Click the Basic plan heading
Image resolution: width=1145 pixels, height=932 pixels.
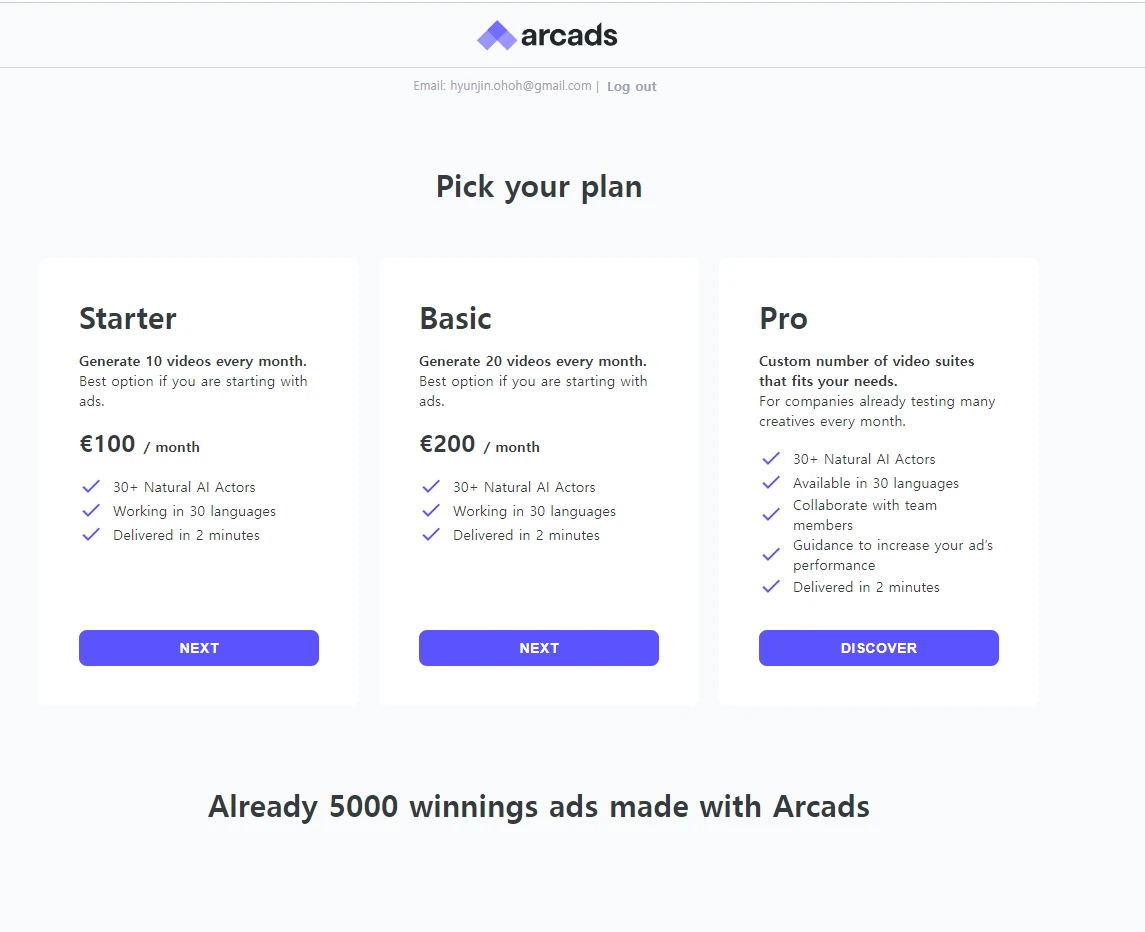(456, 319)
